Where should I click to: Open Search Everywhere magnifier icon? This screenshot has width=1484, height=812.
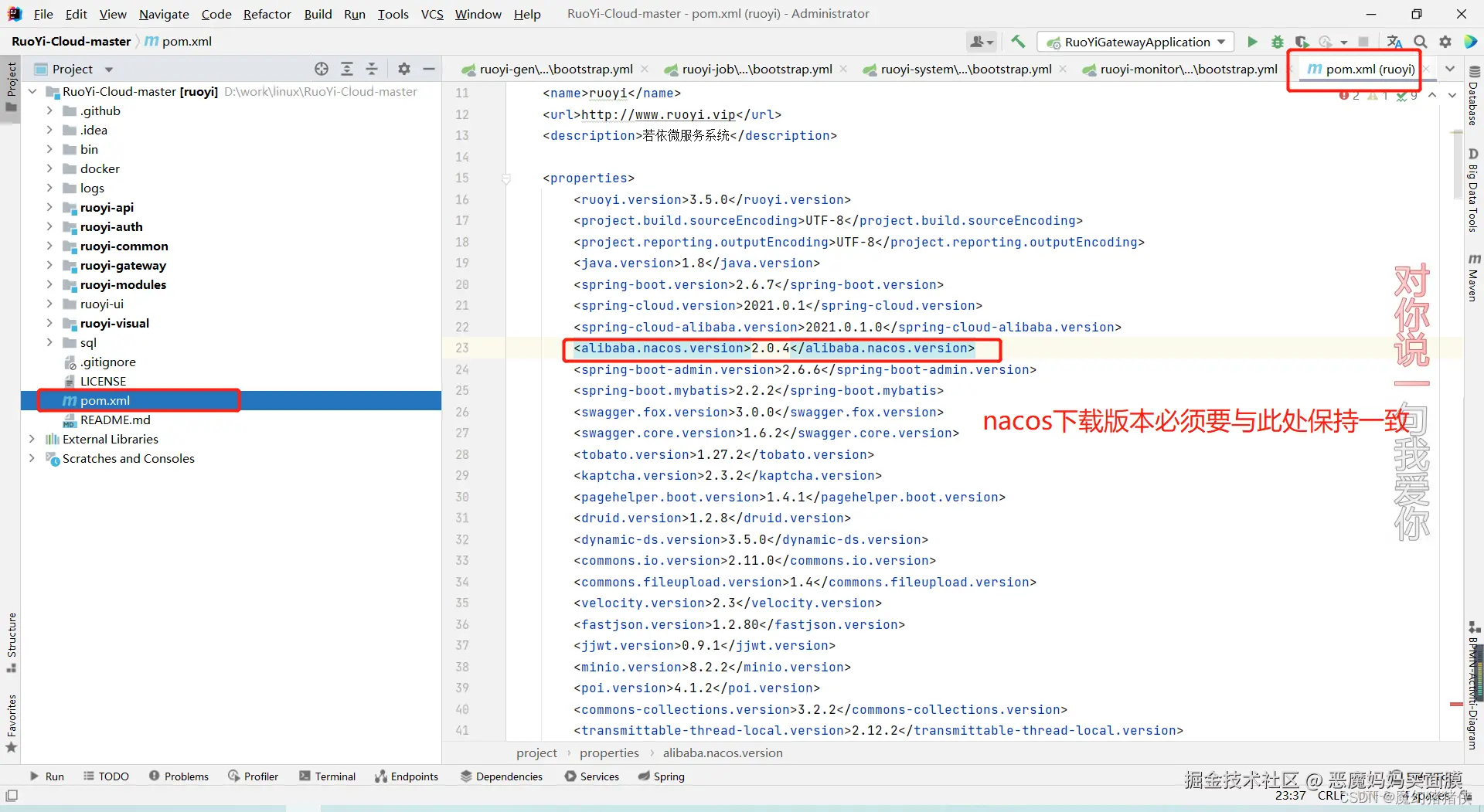pyautogui.click(x=1420, y=42)
